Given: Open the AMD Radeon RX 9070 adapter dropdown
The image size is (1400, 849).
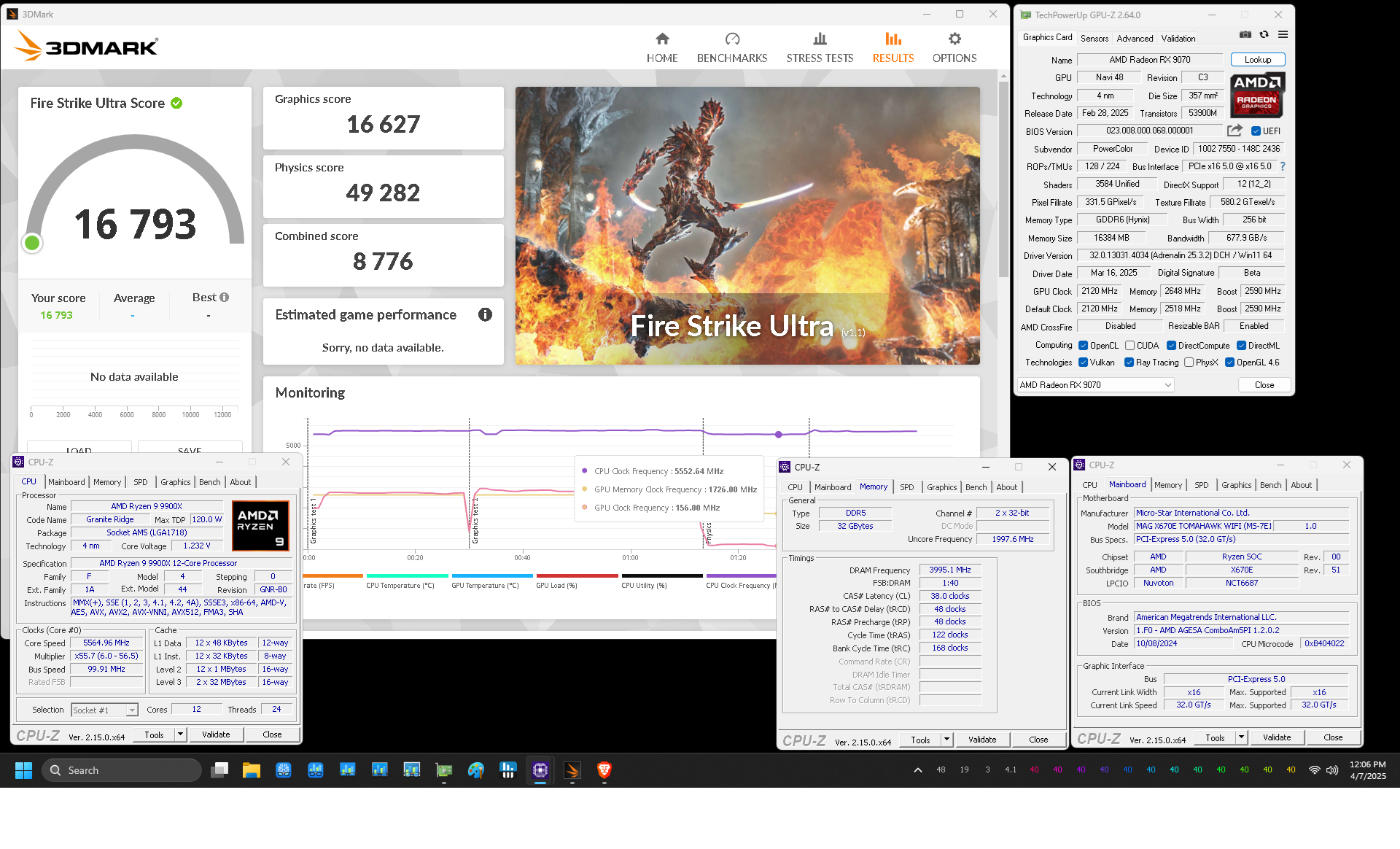Looking at the screenshot, I should (1095, 385).
